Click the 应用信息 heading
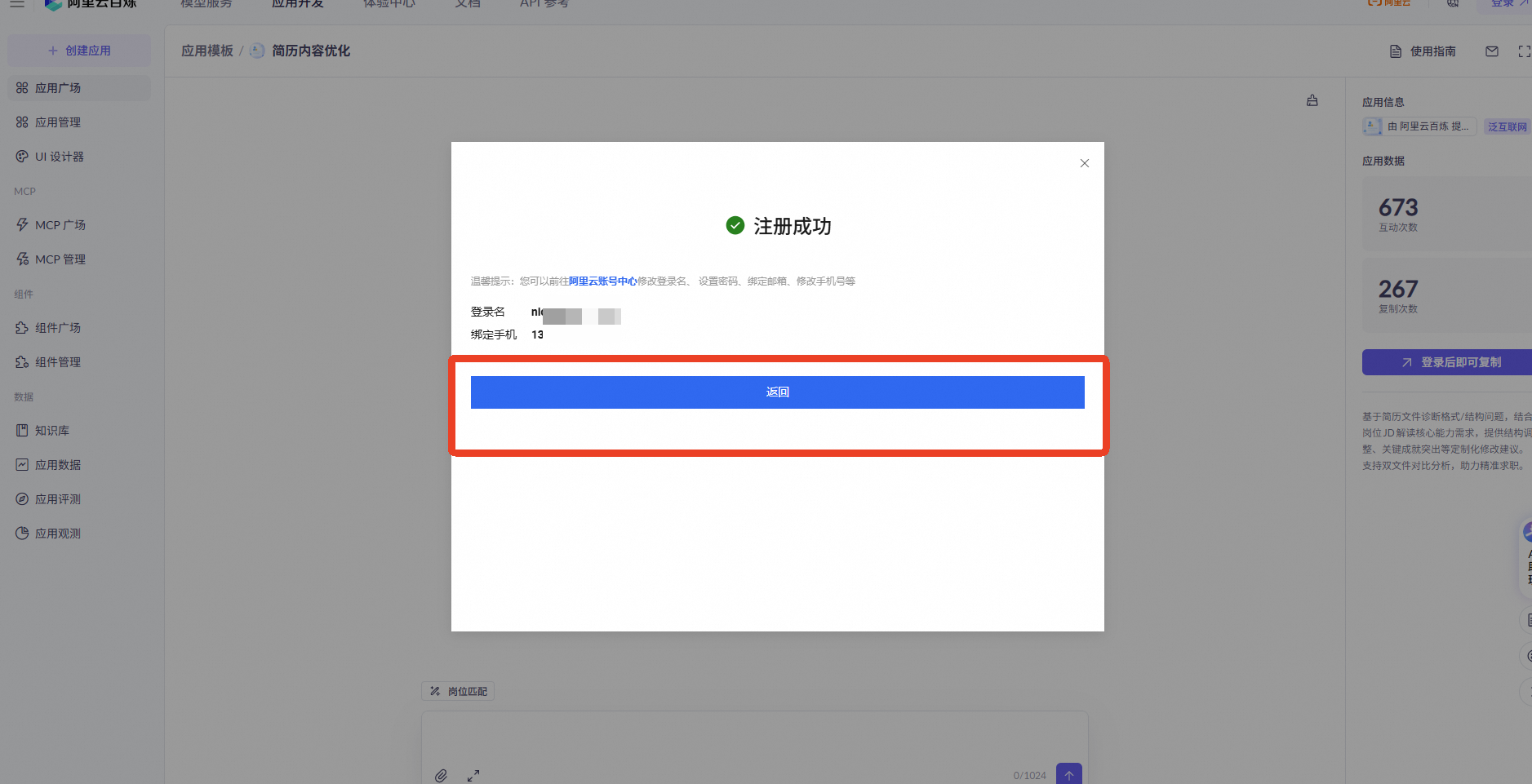Screen dimensions: 1532x784 tap(1383, 102)
